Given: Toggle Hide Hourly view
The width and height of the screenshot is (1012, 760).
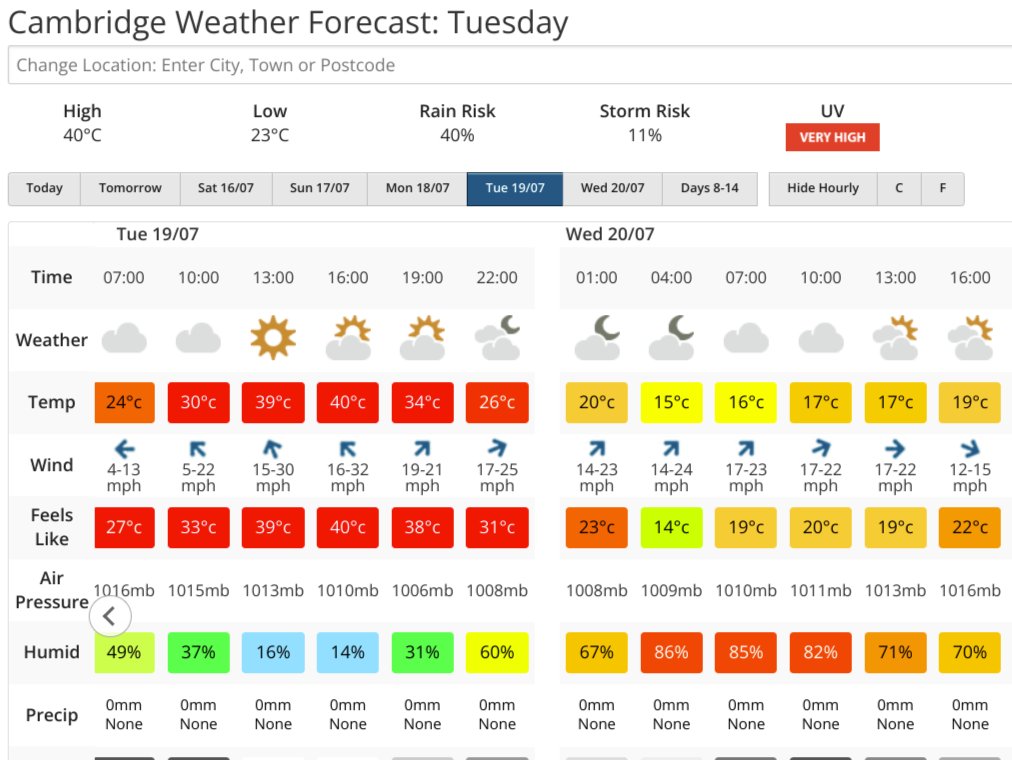Looking at the screenshot, I should point(823,188).
